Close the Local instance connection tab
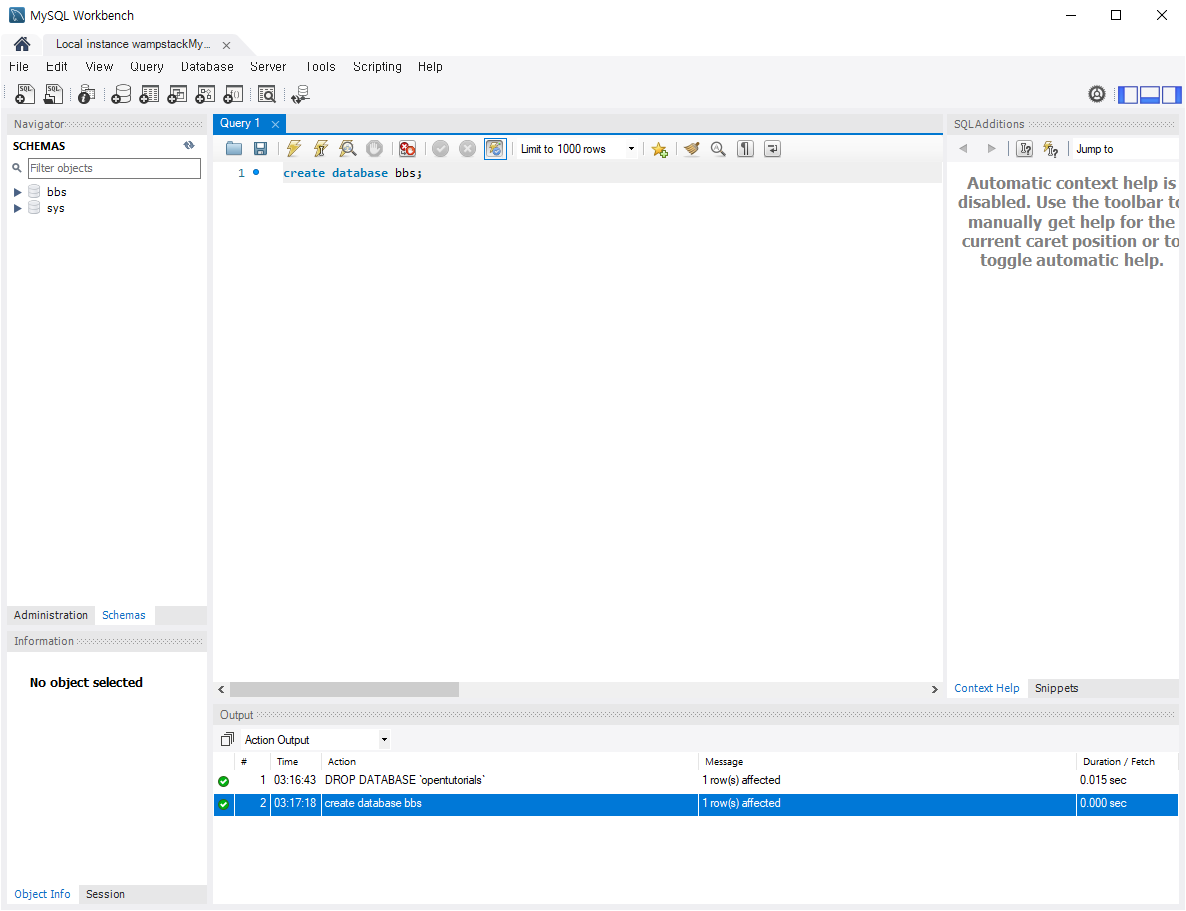1186x911 pixels. [x=226, y=45]
